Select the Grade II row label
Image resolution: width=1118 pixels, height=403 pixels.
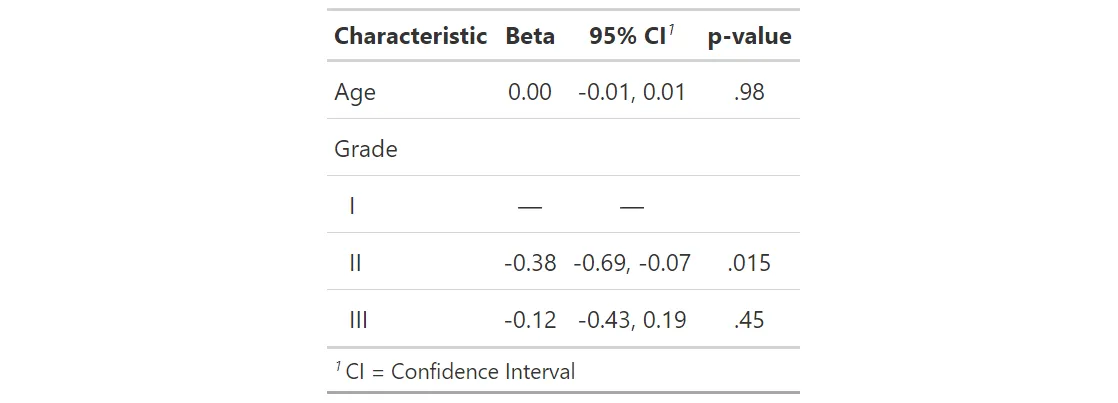[x=355, y=264]
